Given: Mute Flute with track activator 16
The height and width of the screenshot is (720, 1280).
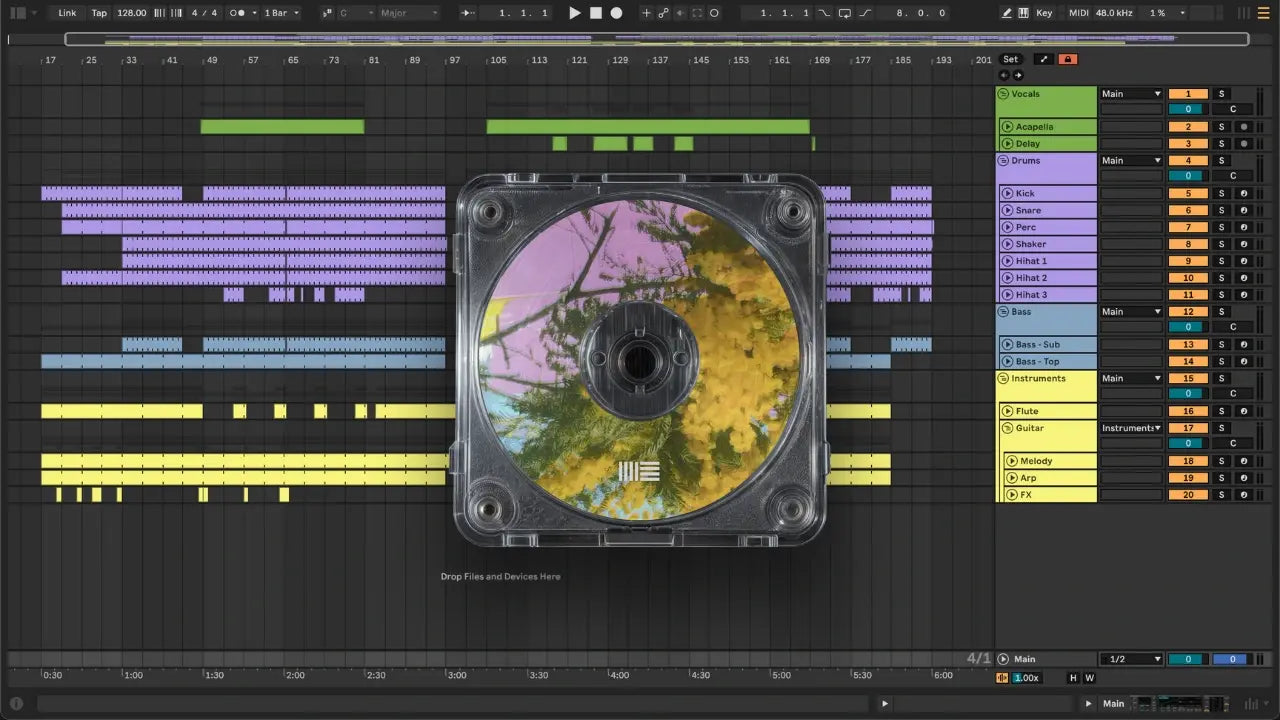Looking at the screenshot, I should click(x=1188, y=411).
